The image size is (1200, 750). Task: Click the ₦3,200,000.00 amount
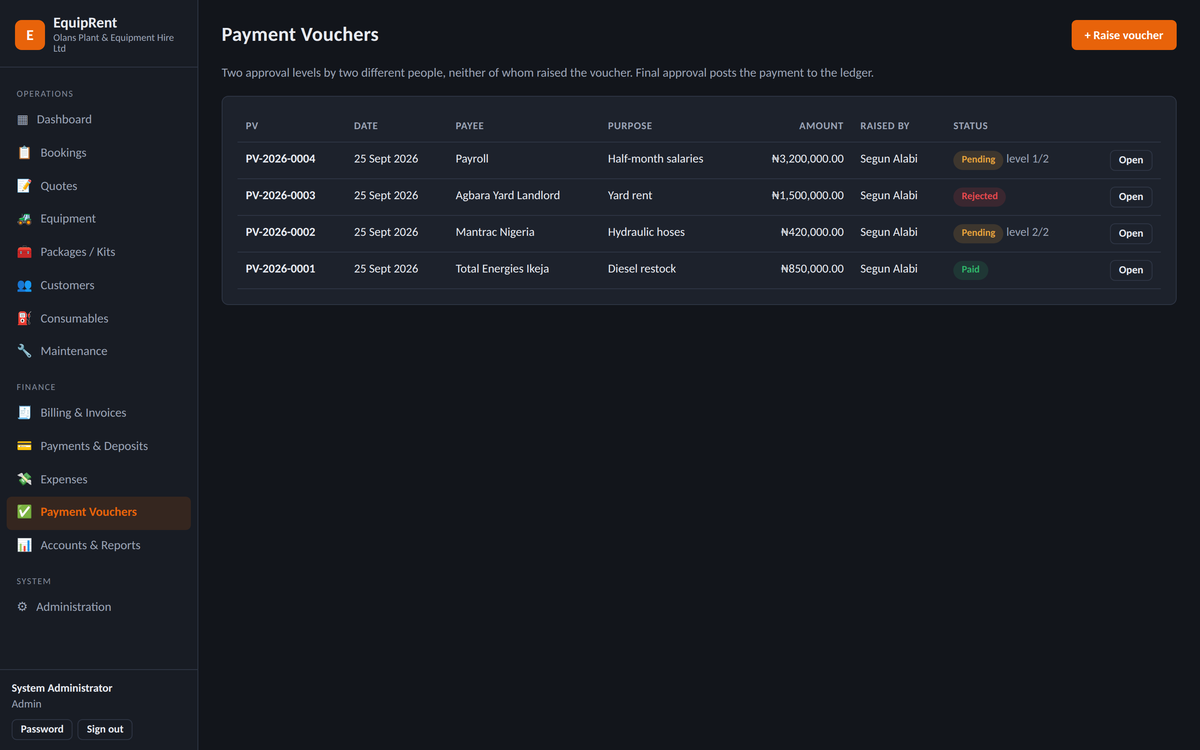[x=808, y=159]
